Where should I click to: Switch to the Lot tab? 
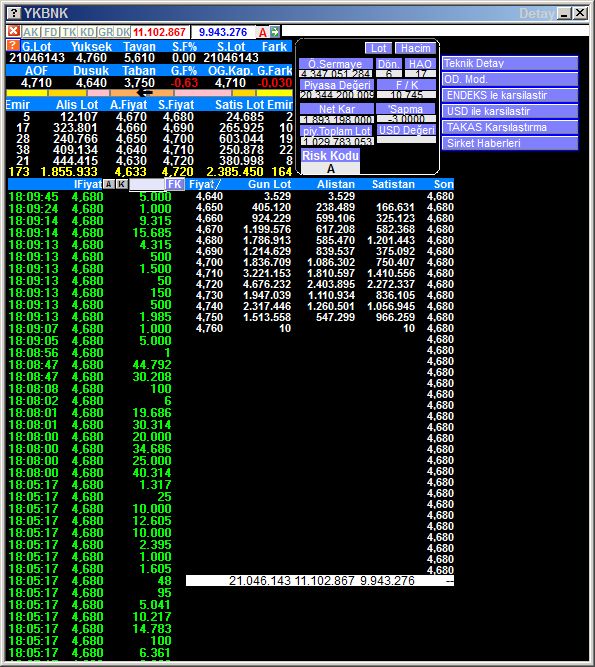tap(378, 48)
